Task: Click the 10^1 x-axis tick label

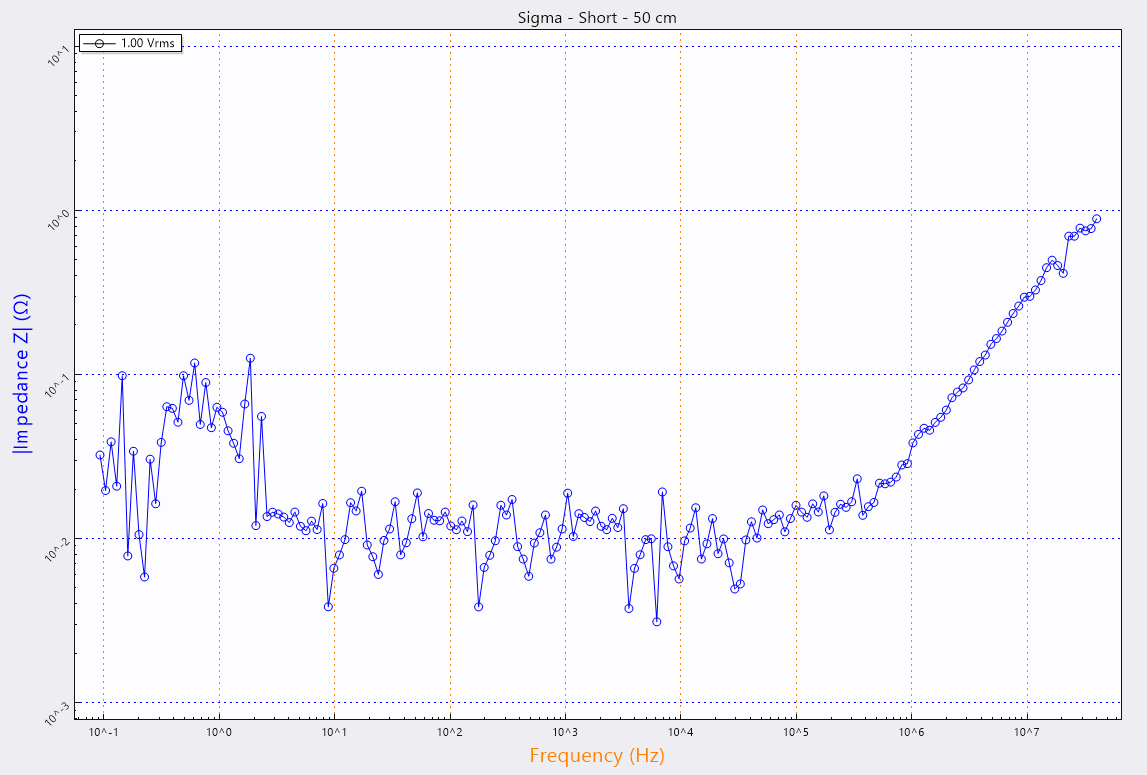Action: 334,732
